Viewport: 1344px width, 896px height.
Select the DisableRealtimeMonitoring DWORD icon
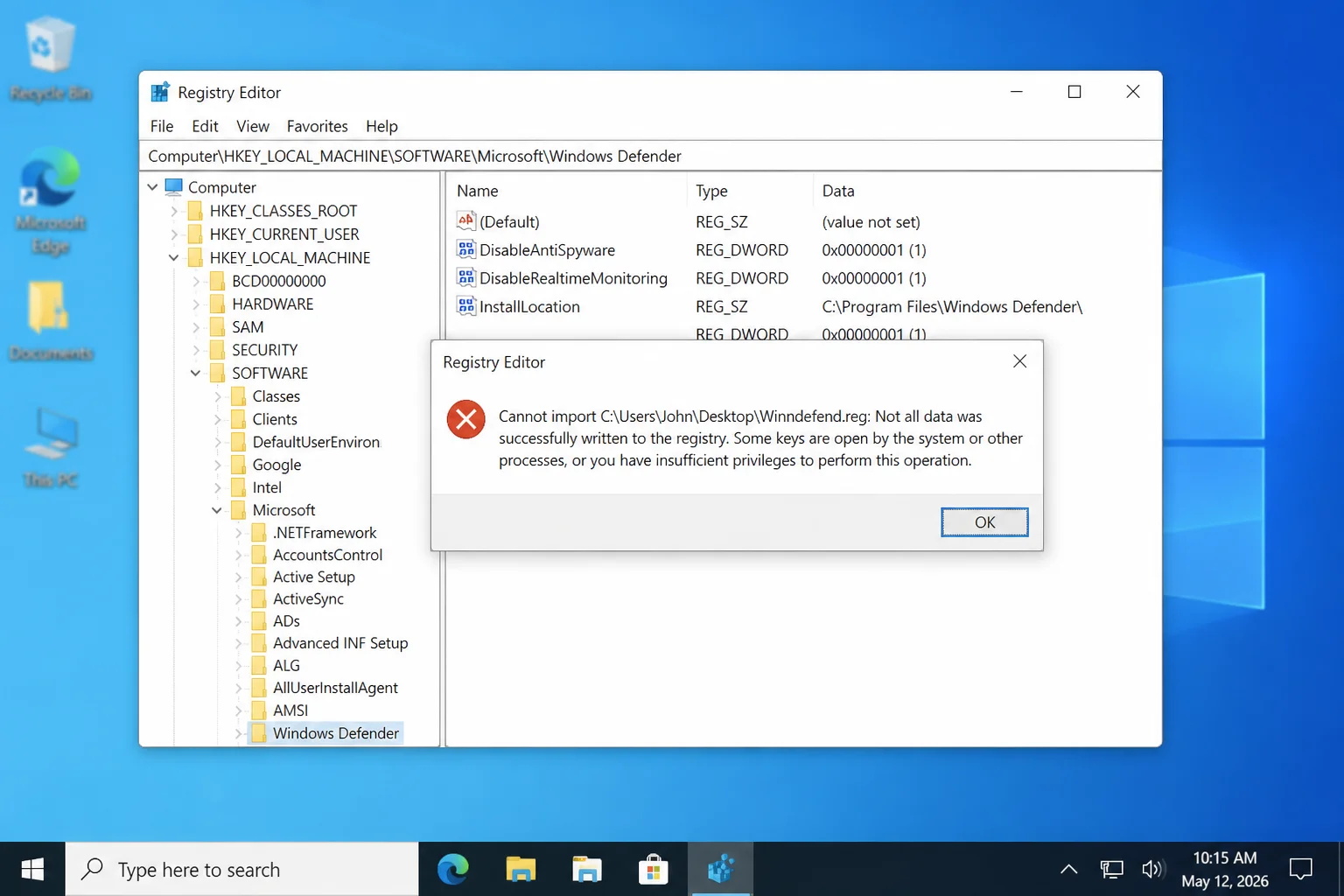pos(466,277)
